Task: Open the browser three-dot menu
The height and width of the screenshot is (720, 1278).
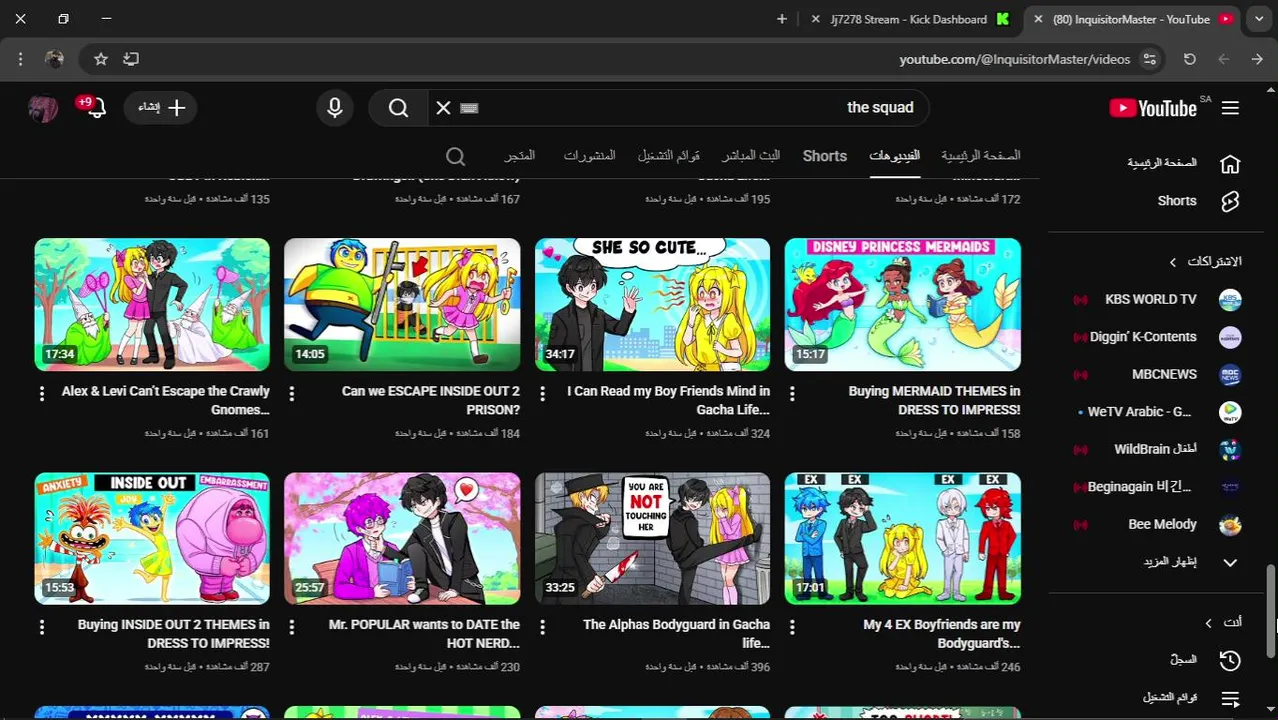Action: pos(20,59)
